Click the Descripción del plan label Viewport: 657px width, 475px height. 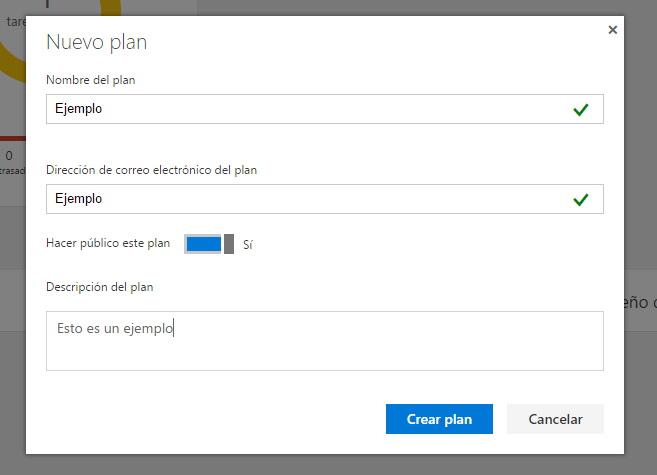[x=100, y=287]
